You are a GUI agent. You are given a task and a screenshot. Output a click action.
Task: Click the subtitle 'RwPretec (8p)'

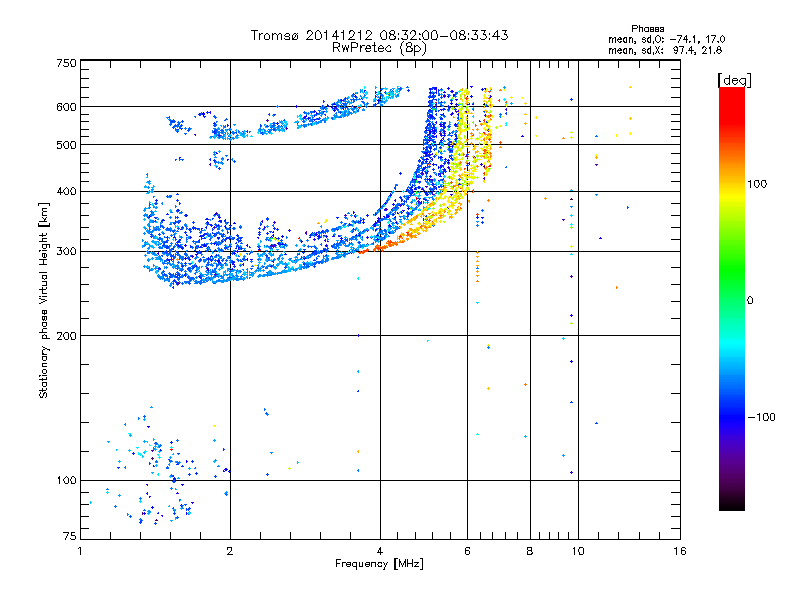[x=379, y=48]
